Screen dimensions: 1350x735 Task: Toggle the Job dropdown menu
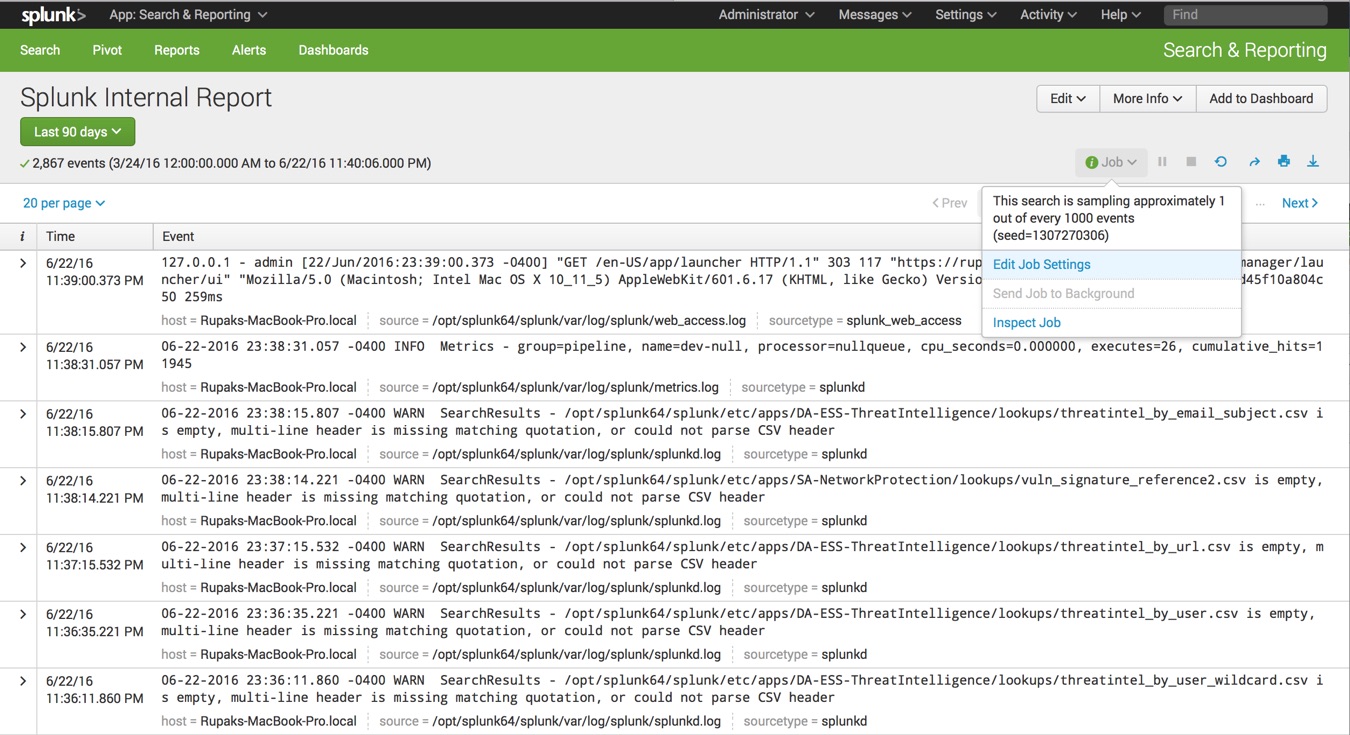coord(1111,162)
